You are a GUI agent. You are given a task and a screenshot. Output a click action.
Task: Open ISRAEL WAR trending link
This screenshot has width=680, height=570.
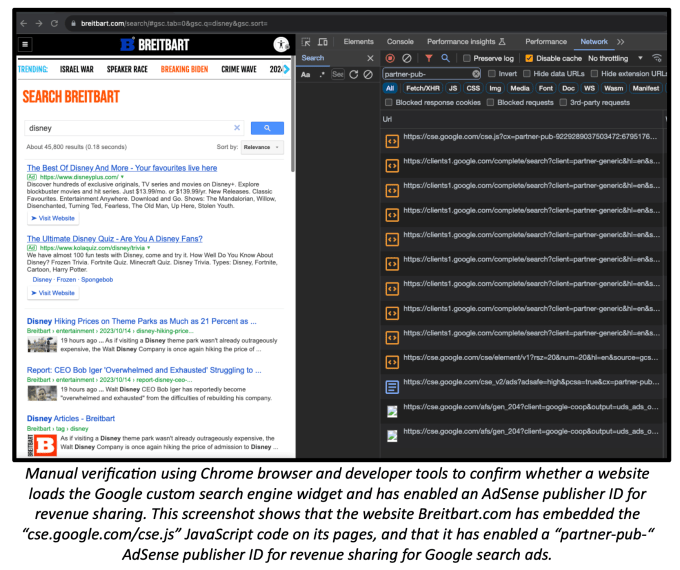(77, 69)
